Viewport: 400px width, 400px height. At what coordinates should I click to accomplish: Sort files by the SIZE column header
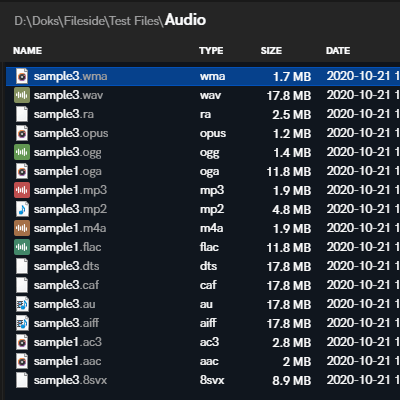coord(271,51)
